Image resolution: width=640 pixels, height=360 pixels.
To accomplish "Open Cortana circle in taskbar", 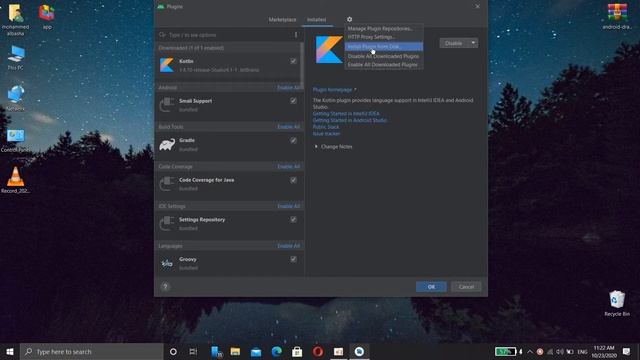I will [173, 351].
